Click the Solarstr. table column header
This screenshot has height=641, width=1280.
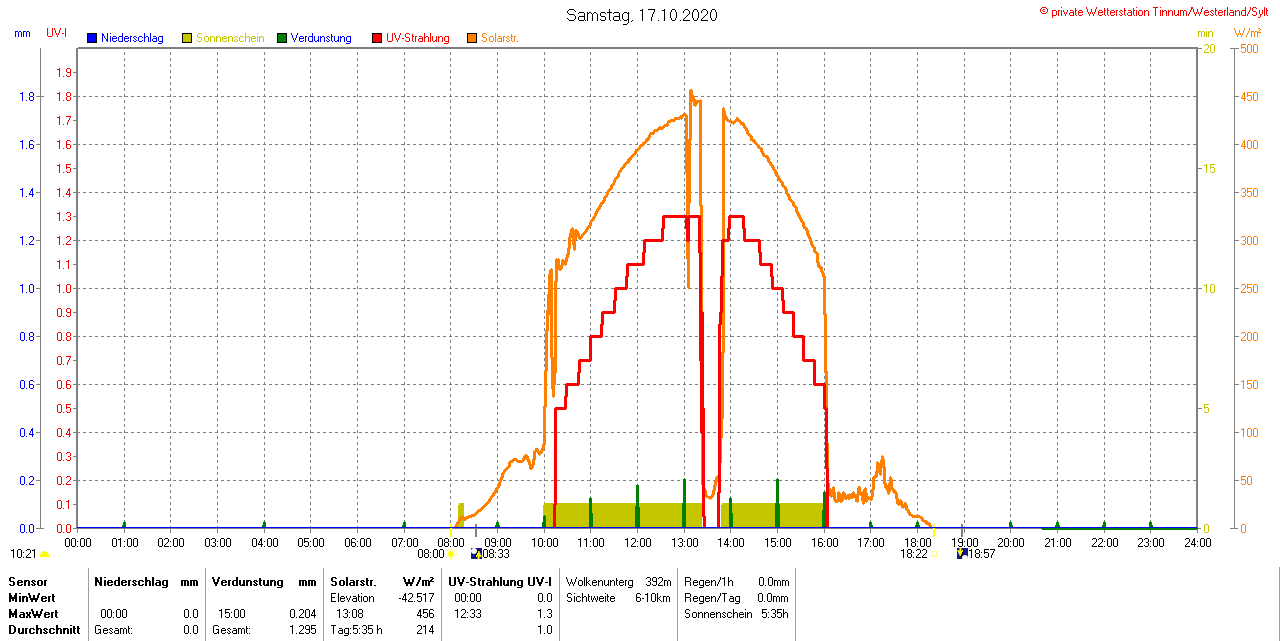pyautogui.click(x=353, y=581)
